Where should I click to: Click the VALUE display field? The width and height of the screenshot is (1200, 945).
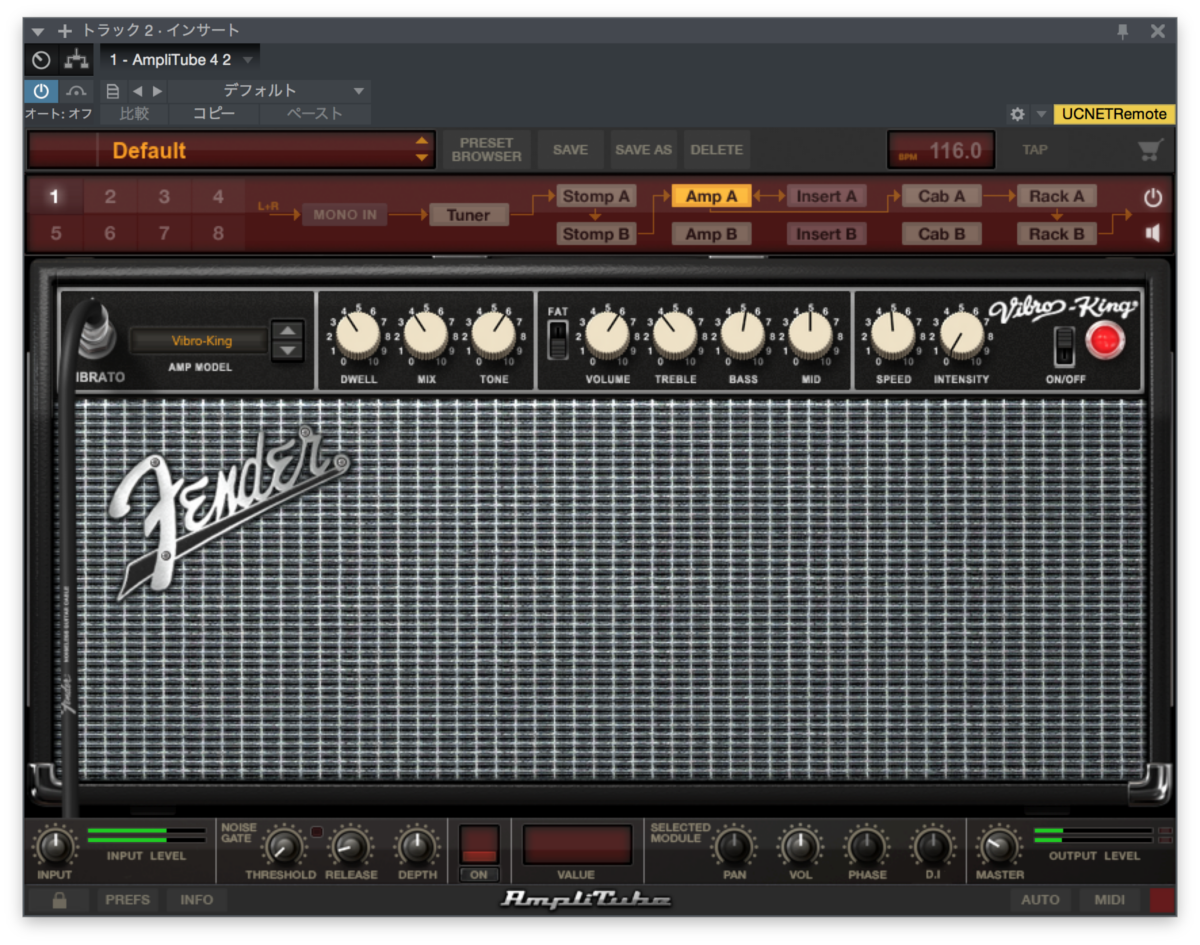[577, 844]
